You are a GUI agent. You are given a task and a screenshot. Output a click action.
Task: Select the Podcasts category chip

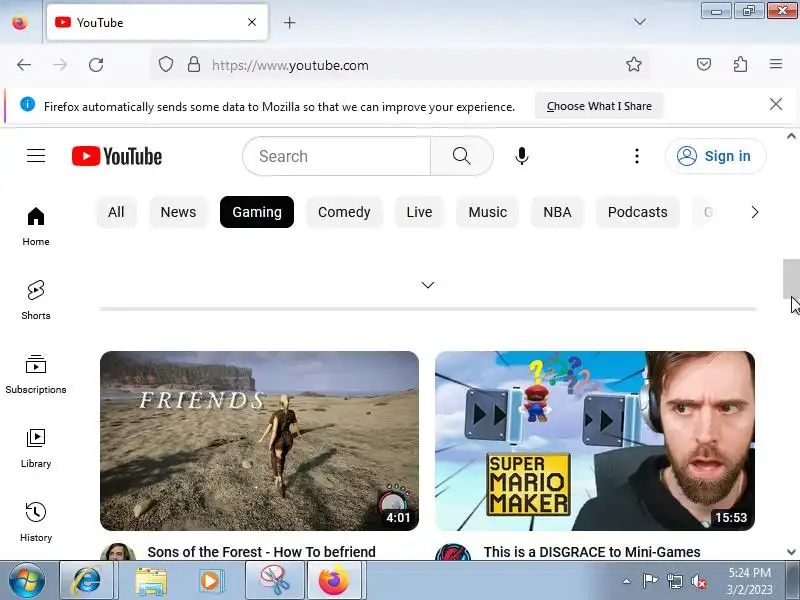[x=637, y=212]
